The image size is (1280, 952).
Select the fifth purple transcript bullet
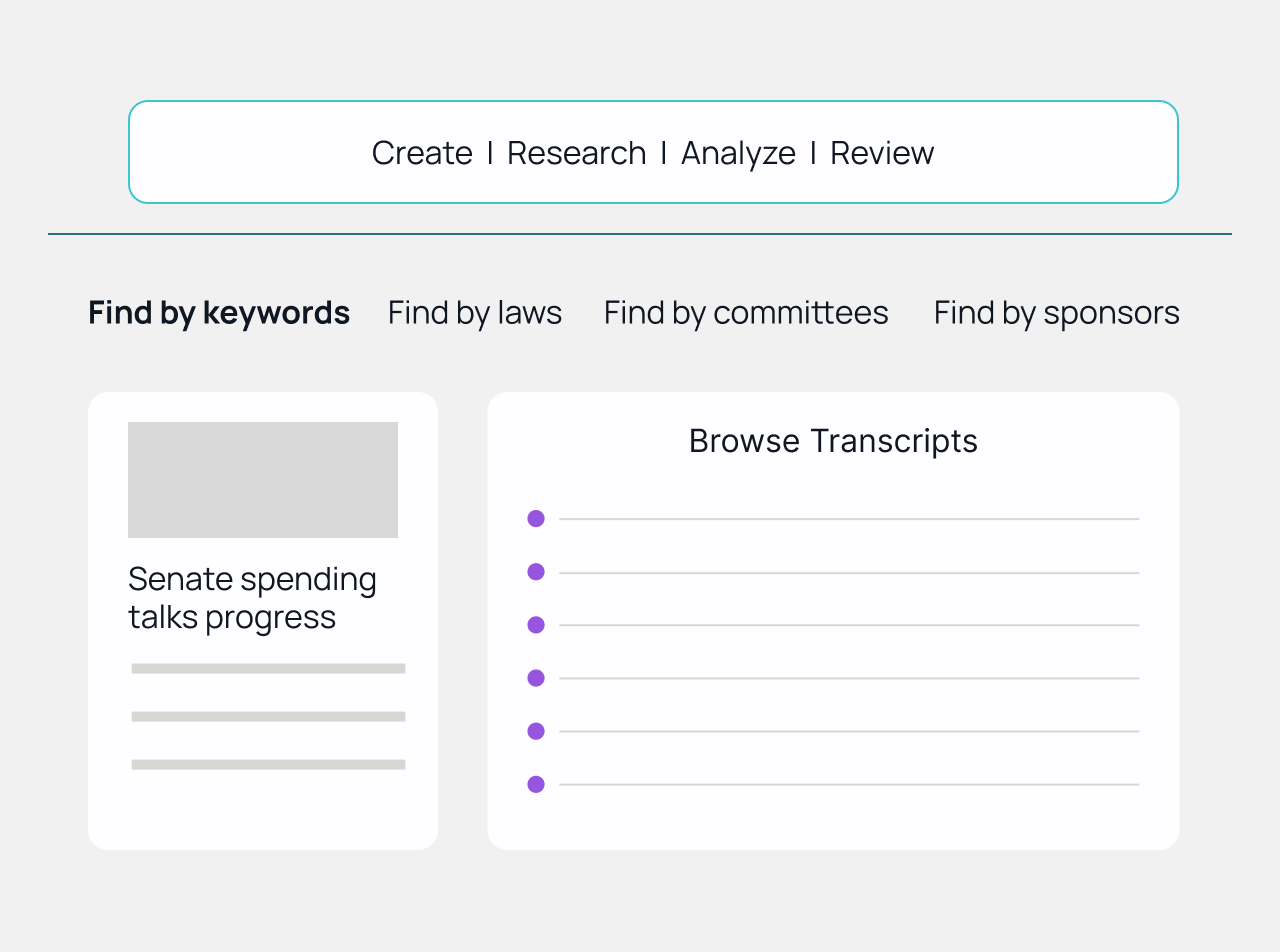click(536, 731)
